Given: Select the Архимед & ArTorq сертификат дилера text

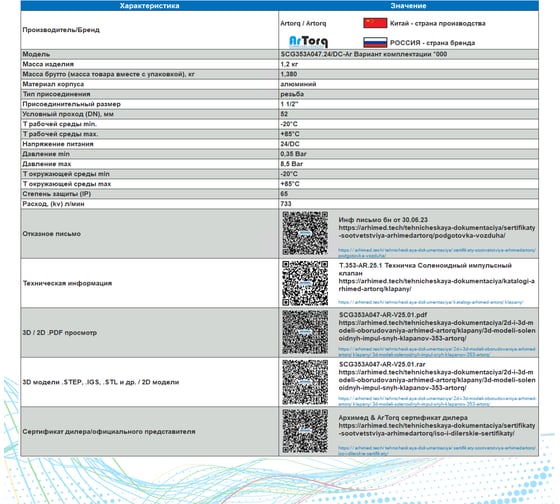Looking at the screenshot, I should click(403, 418).
